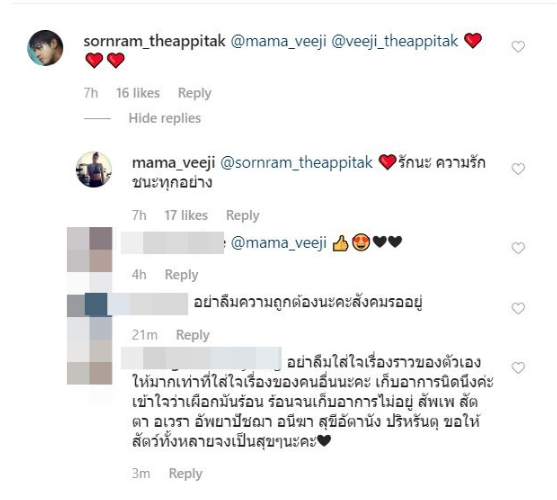This screenshot has width=557, height=500.
Task: Open @mama_veeji mention in first comment
Action: [278, 41]
